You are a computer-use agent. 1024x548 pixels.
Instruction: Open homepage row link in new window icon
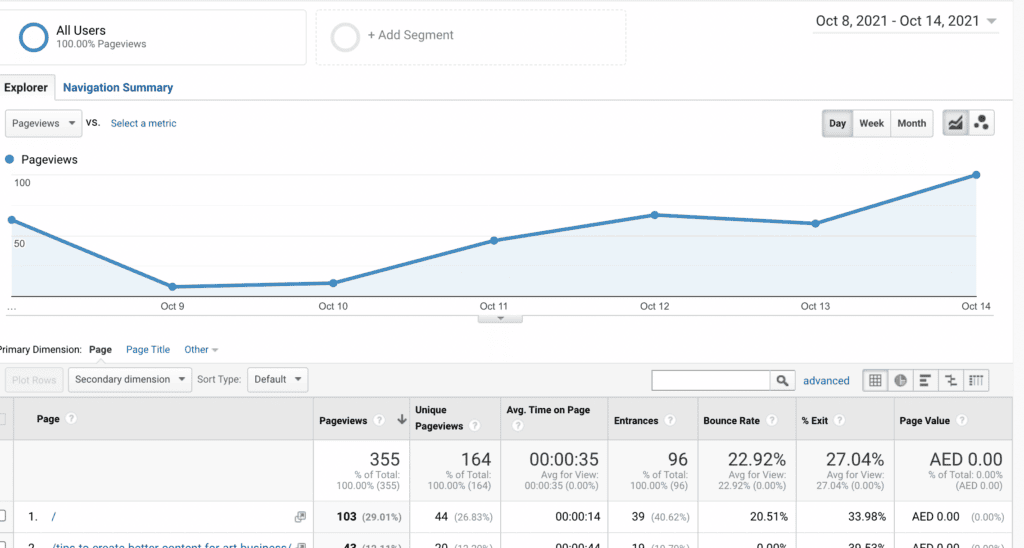(300, 517)
